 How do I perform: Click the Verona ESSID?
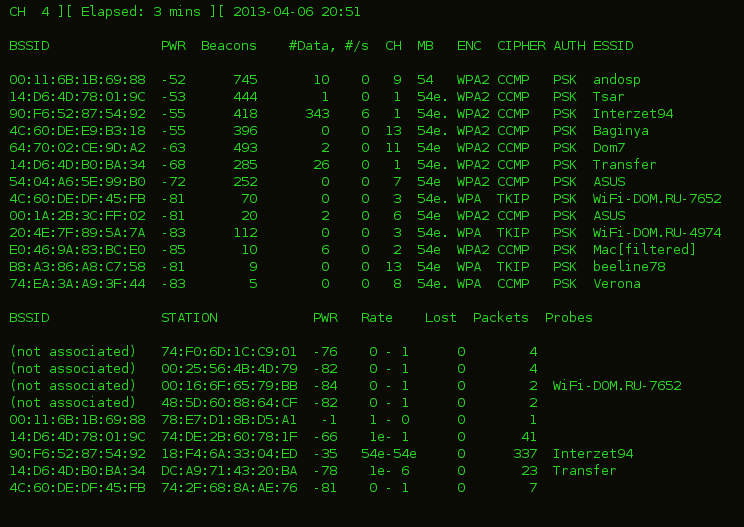(617, 284)
